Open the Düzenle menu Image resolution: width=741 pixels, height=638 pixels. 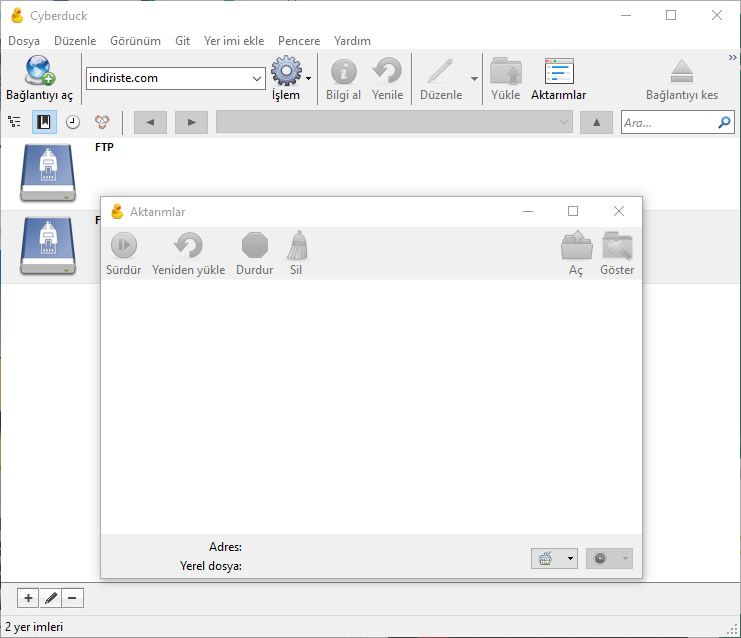coord(75,41)
